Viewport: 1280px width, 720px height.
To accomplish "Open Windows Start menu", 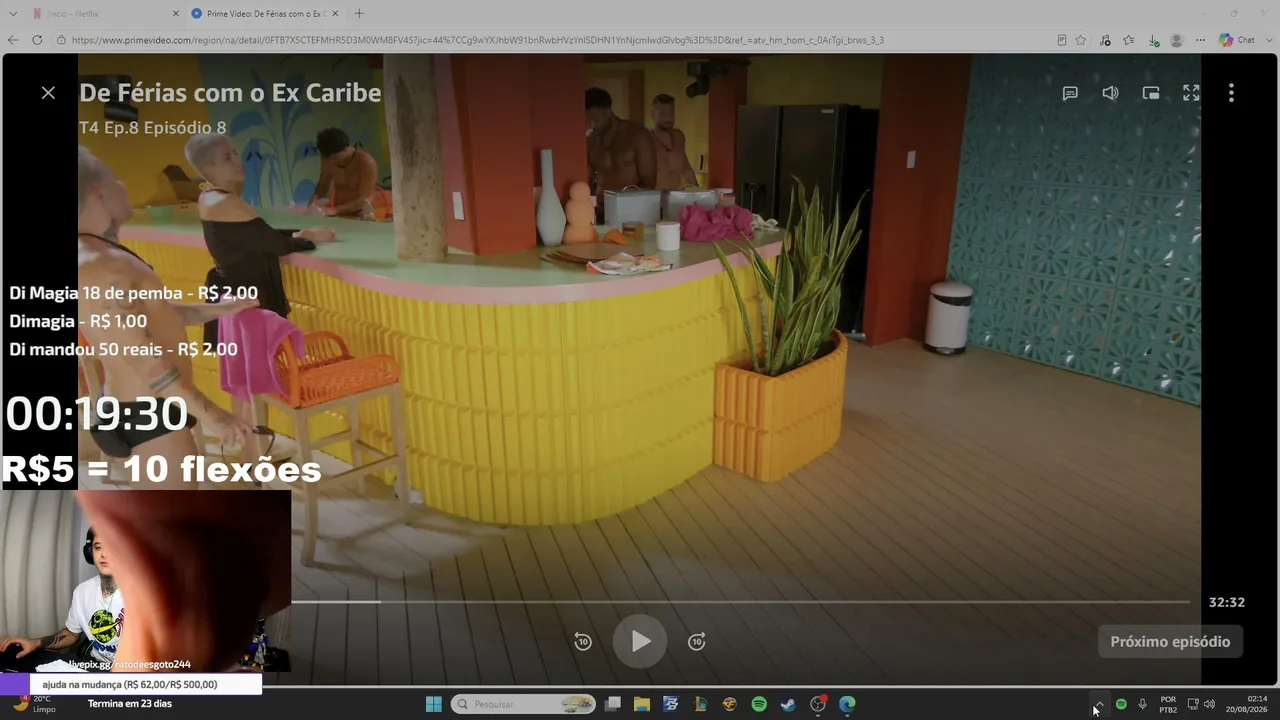I will 434,704.
